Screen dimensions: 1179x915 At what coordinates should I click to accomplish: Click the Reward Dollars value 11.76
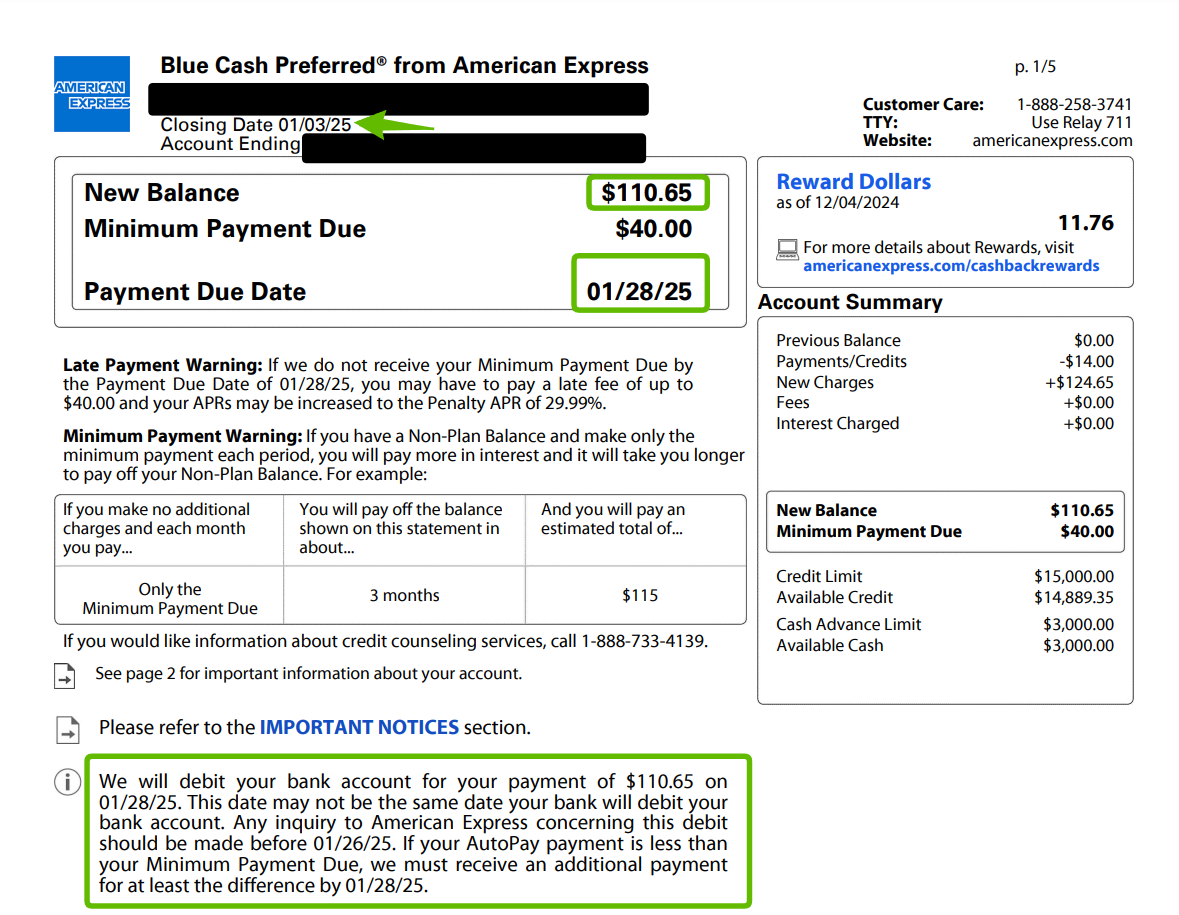pyautogui.click(x=1086, y=223)
